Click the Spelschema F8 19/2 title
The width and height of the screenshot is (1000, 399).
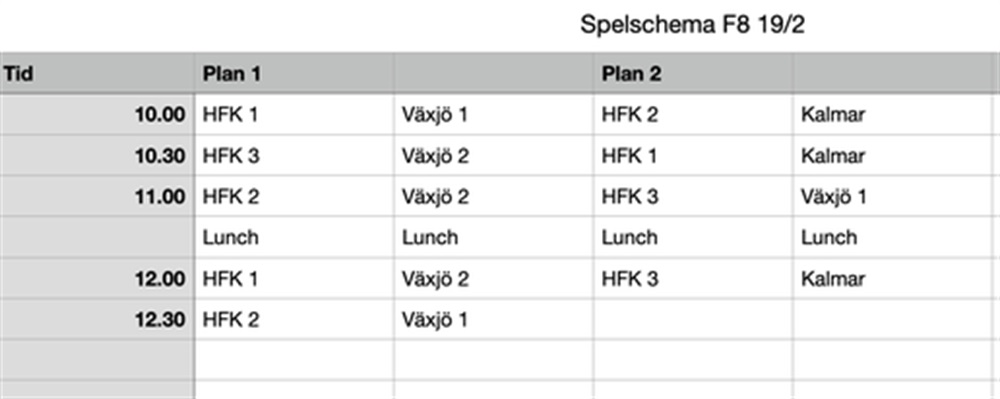point(692,25)
